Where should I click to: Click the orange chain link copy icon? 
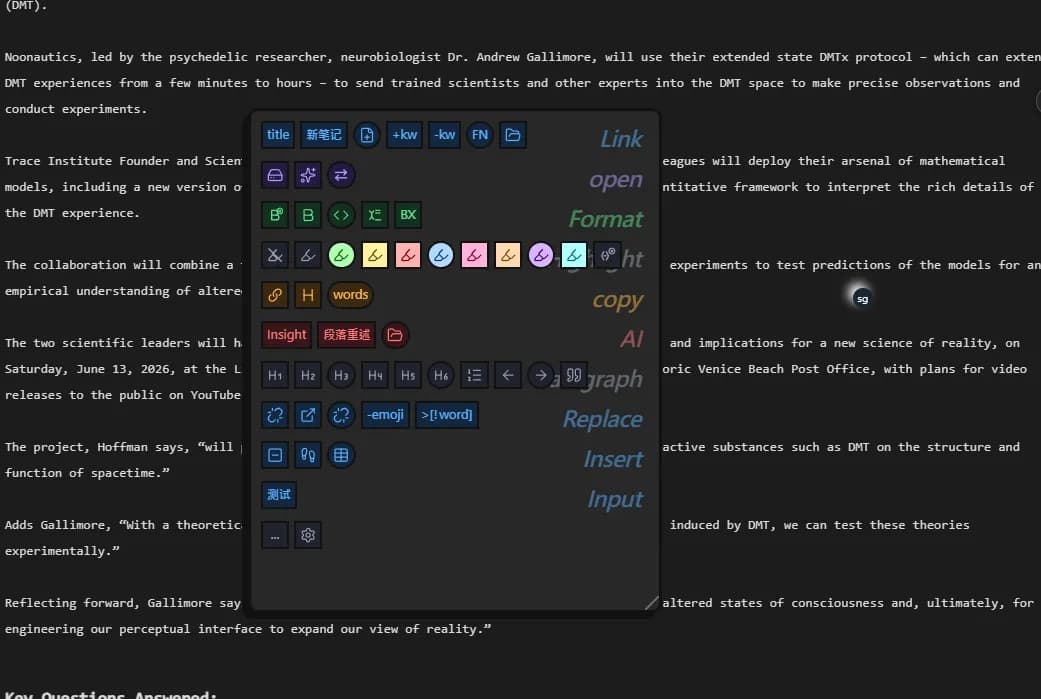tap(275, 295)
